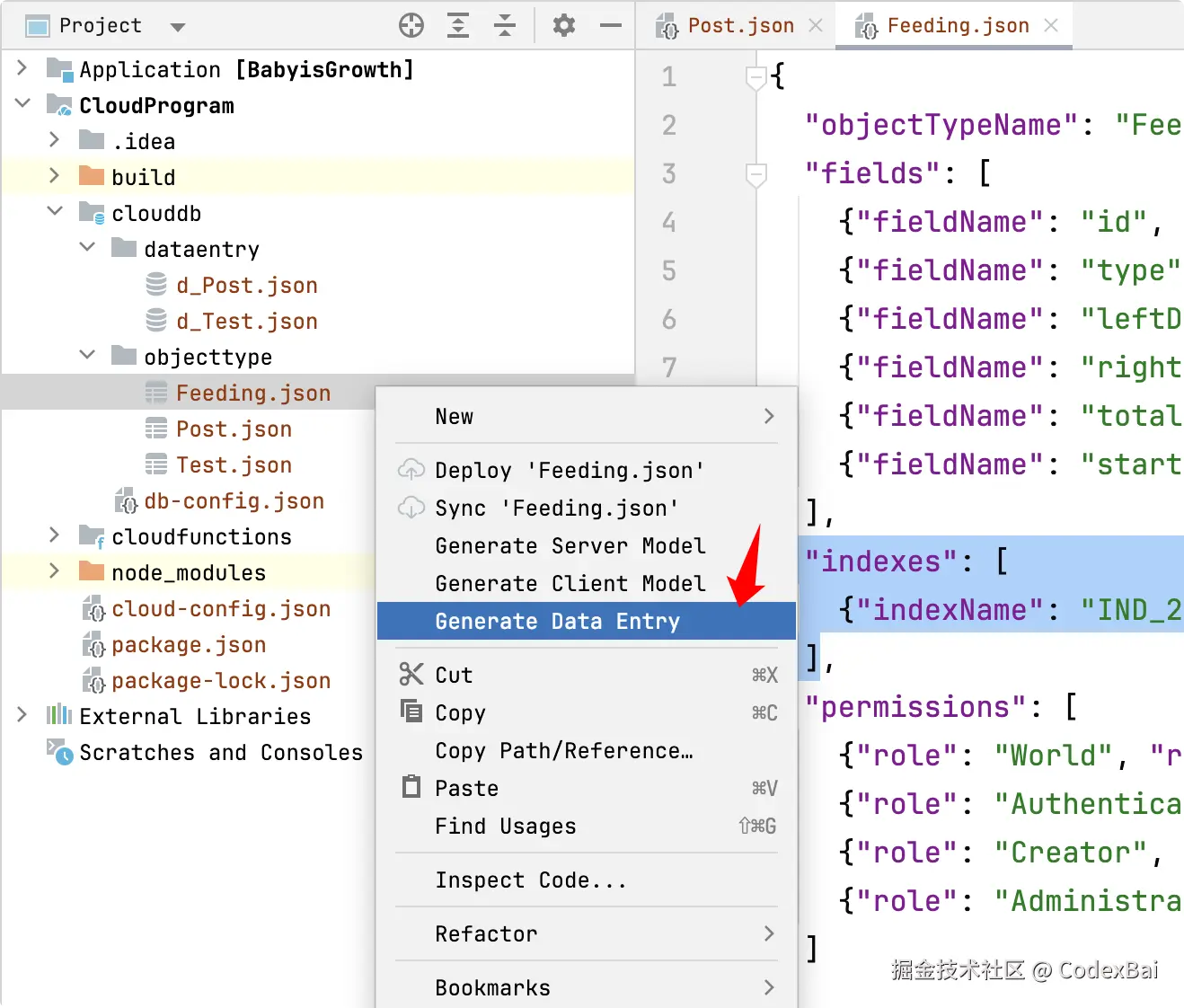Expand the node_modules folder

click(x=55, y=571)
